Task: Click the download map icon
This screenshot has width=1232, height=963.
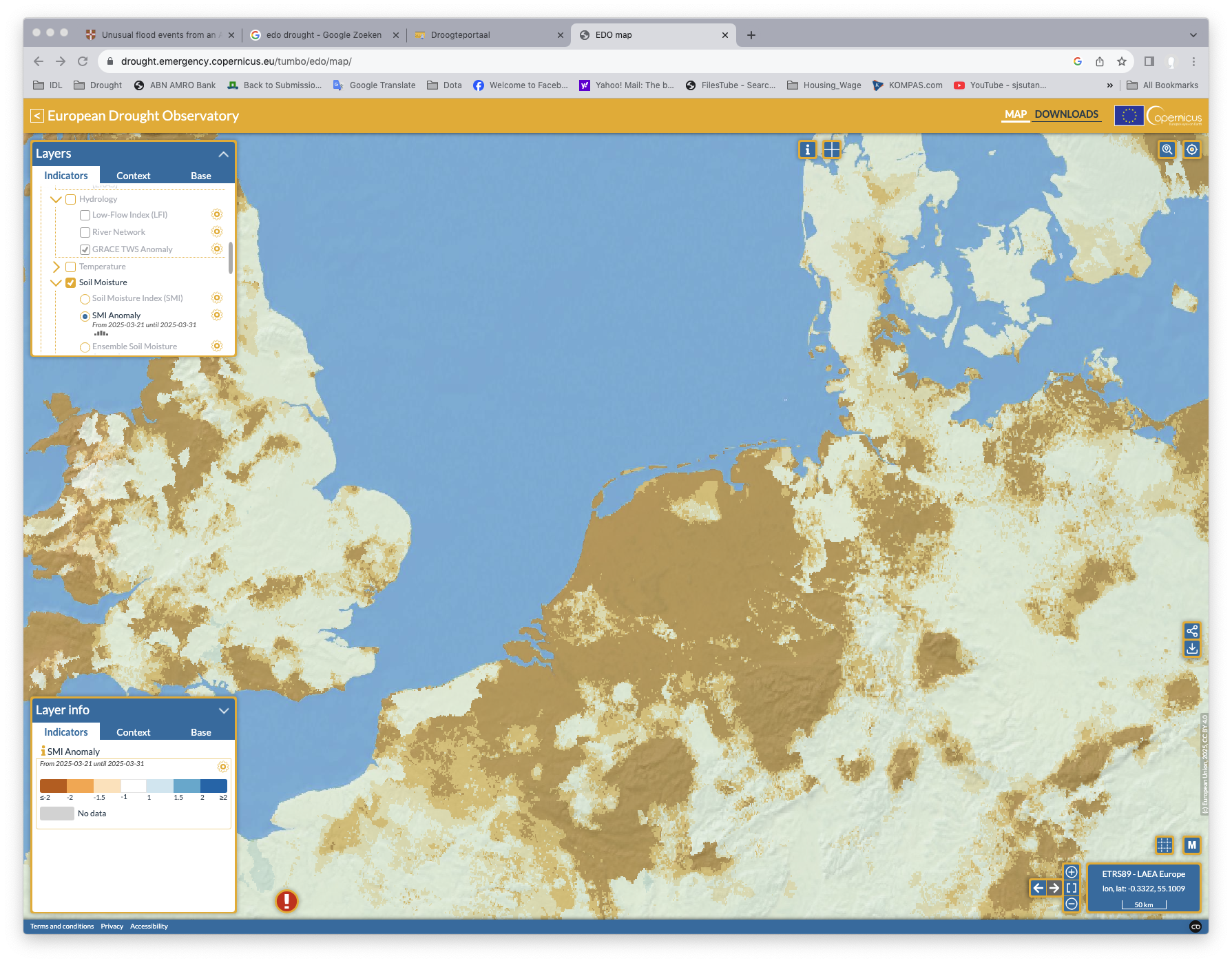Action: 1192,649
